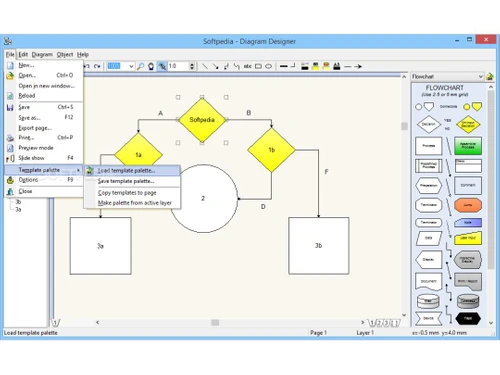The width and height of the screenshot is (500, 375).
Task: Click Make palette from active layer
Action: pyautogui.click(x=132, y=203)
